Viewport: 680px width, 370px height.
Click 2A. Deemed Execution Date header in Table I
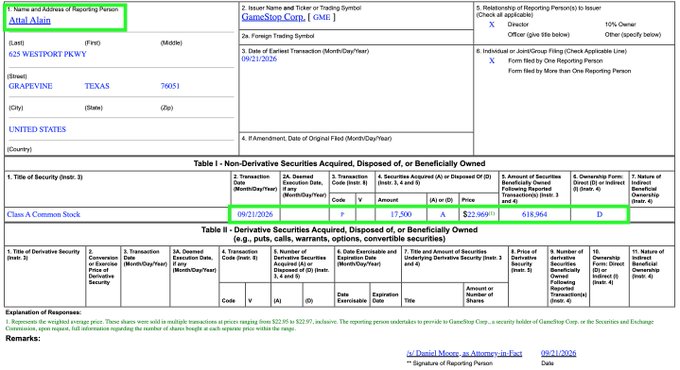(x=304, y=186)
